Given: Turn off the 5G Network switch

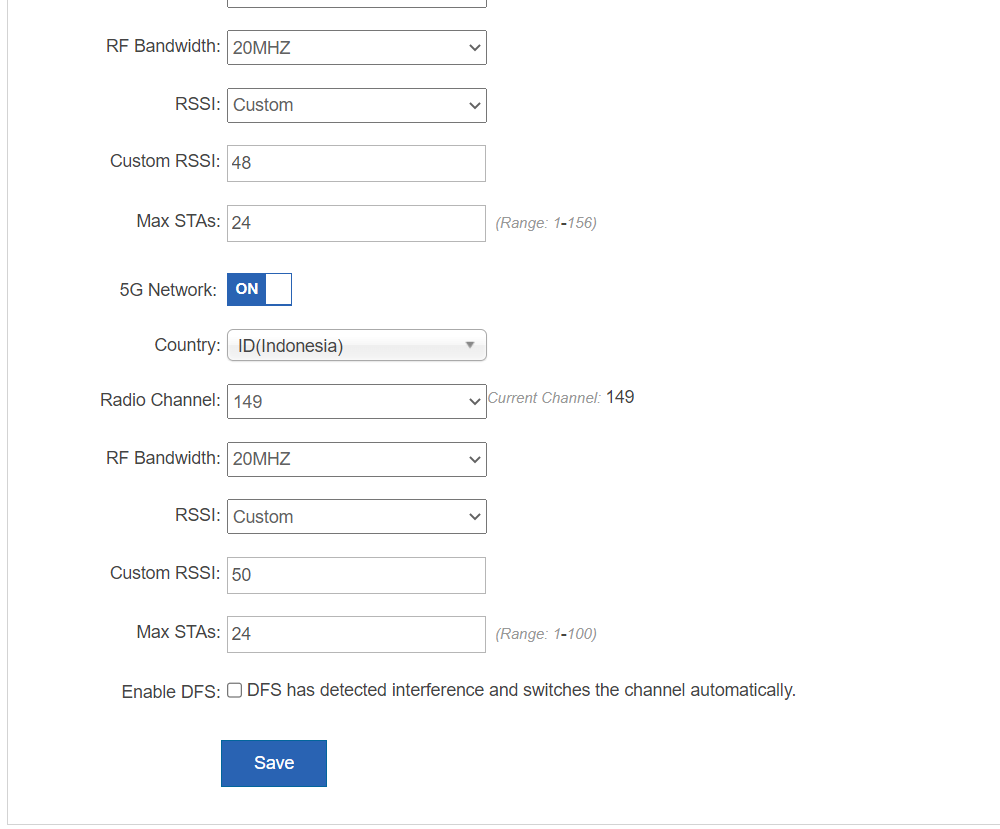Looking at the screenshot, I should coord(260,290).
